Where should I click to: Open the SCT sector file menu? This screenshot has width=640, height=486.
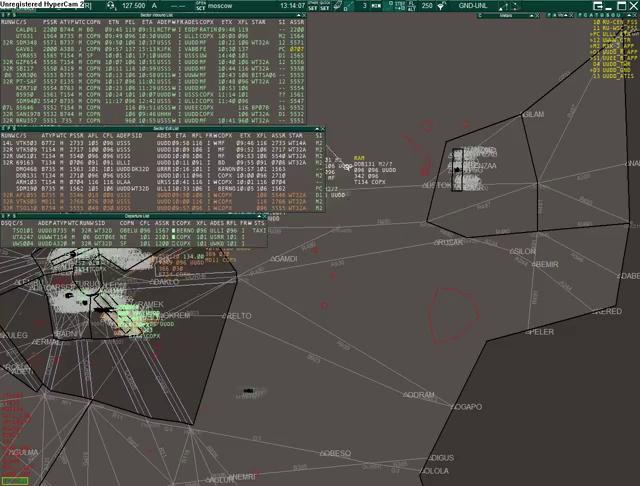200,6
